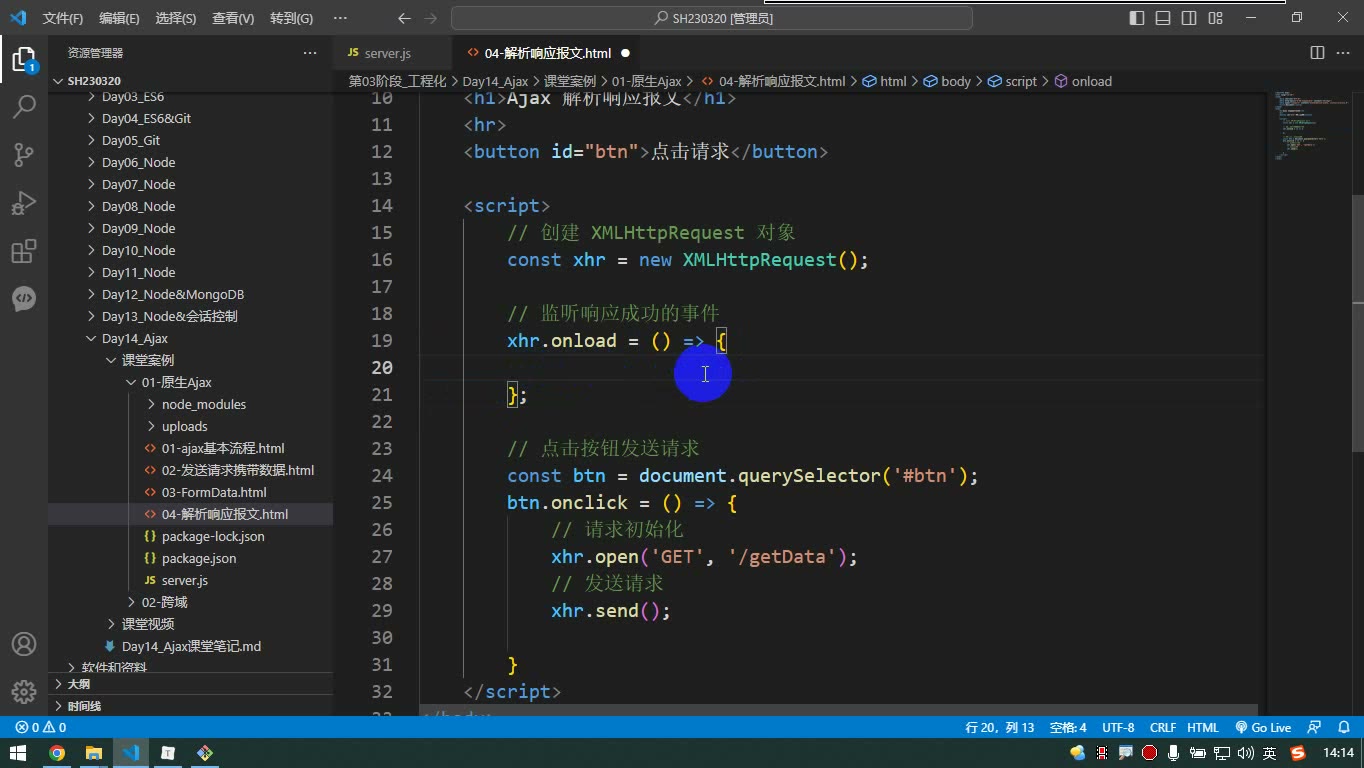The width and height of the screenshot is (1364, 768).
Task: Open the Run and Debug view
Action: [x=24, y=203]
